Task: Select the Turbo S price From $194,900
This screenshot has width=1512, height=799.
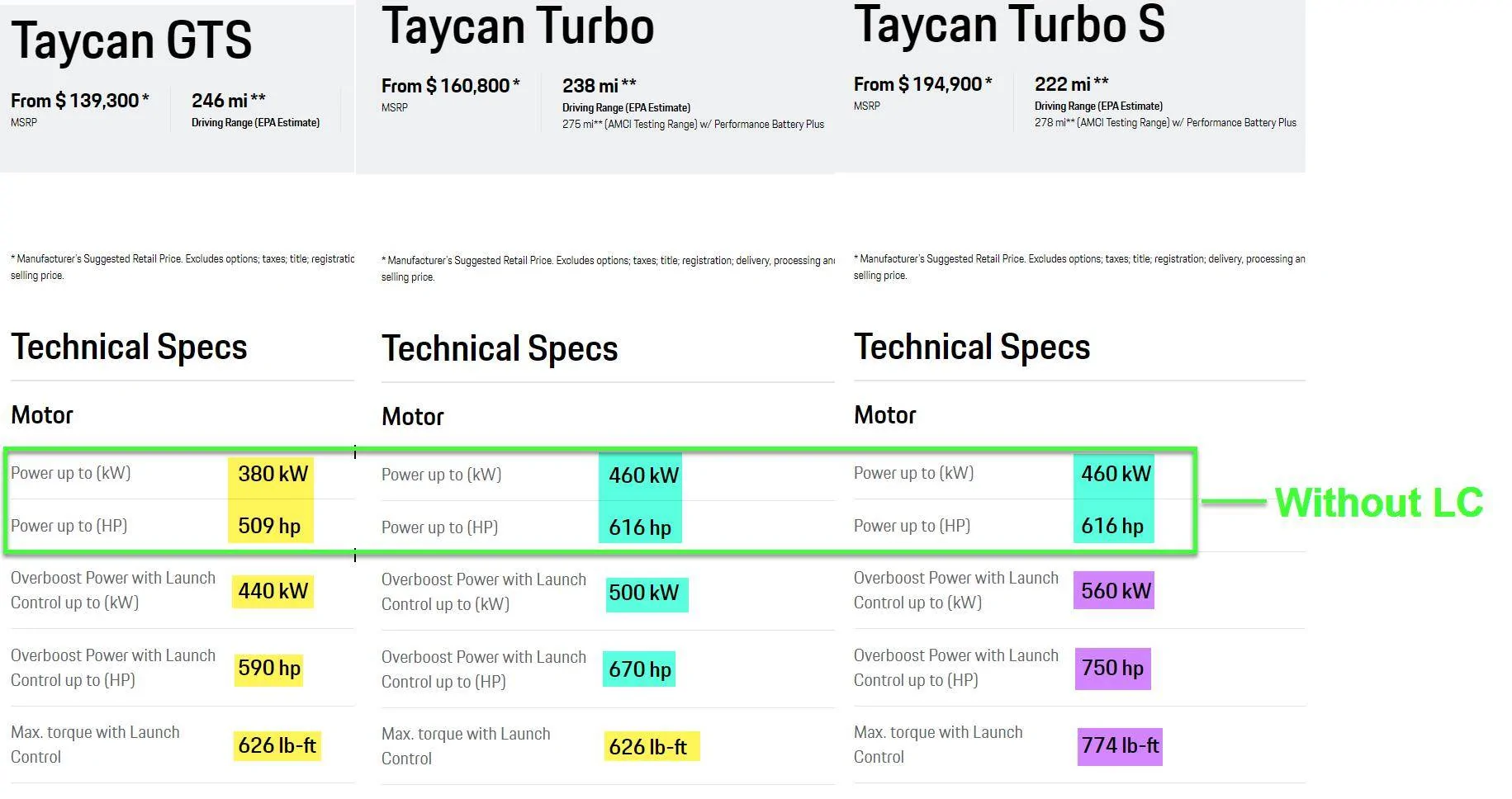Action: coord(923,84)
